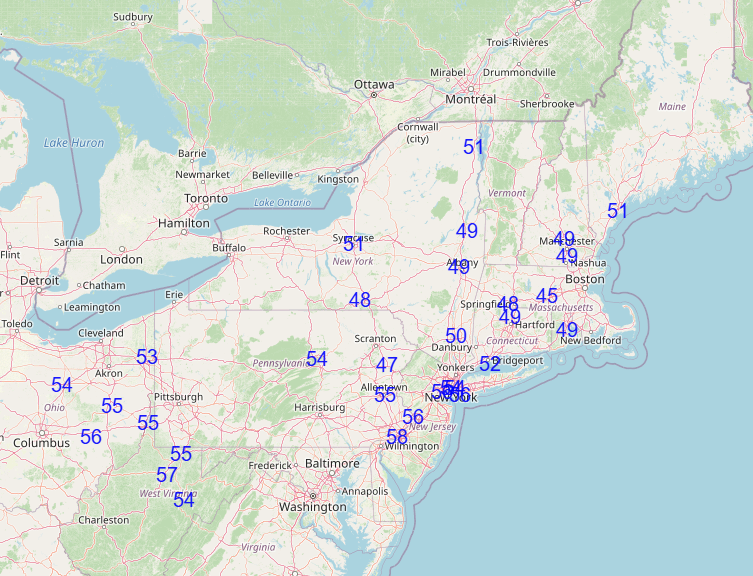Select the 58 reading near Wilmington
This screenshot has height=576, width=753.
[x=397, y=436]
